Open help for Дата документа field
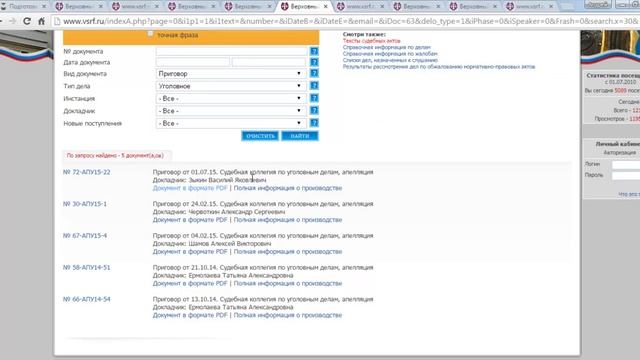The height and width of the screenshot is (360, 640). tap(314, 62)
